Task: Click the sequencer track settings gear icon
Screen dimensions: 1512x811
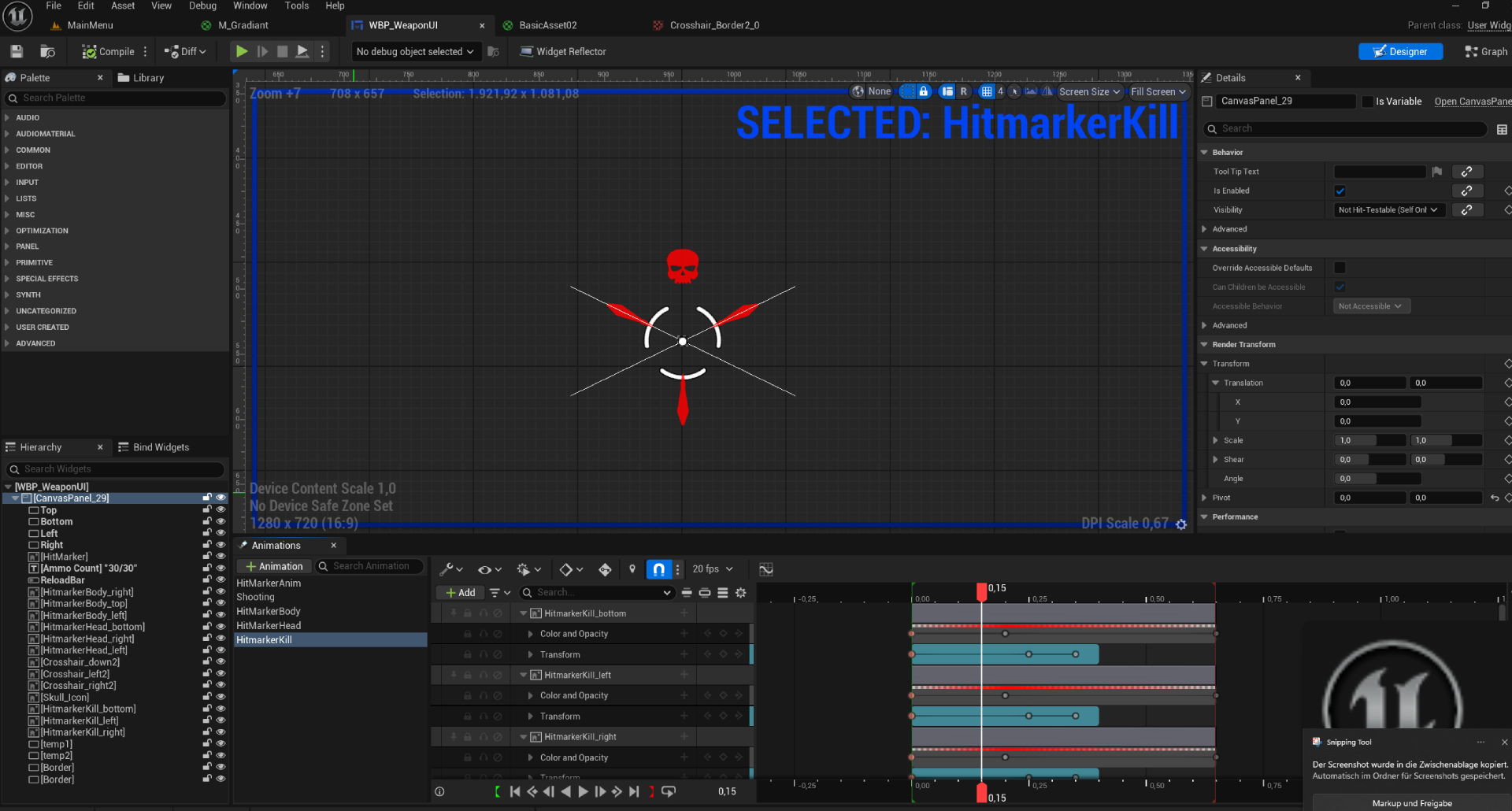Action: click(x=740, y=593)
